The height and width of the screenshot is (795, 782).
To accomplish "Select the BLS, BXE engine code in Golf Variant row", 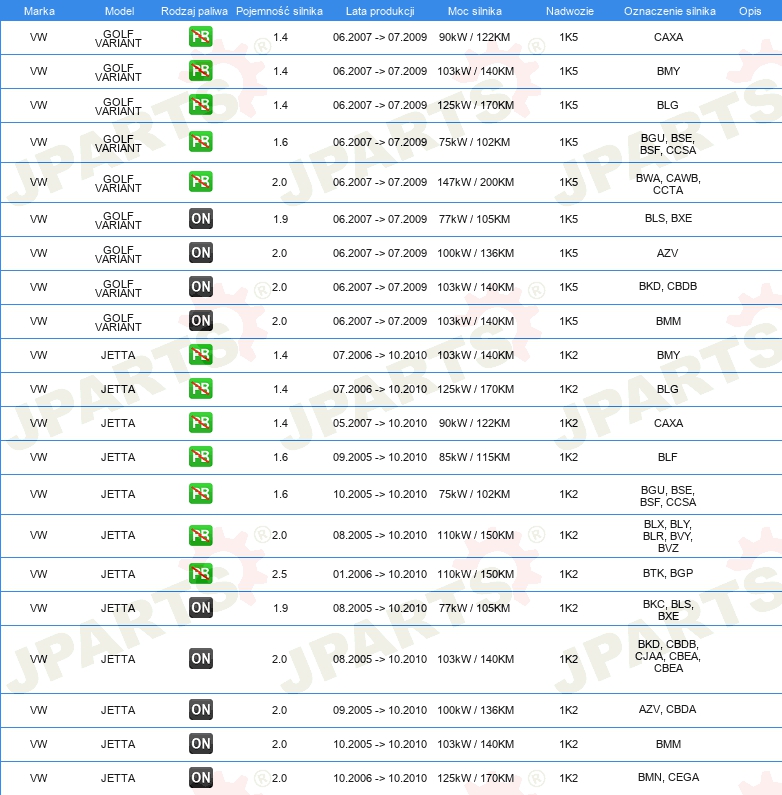I will (668, 218).
